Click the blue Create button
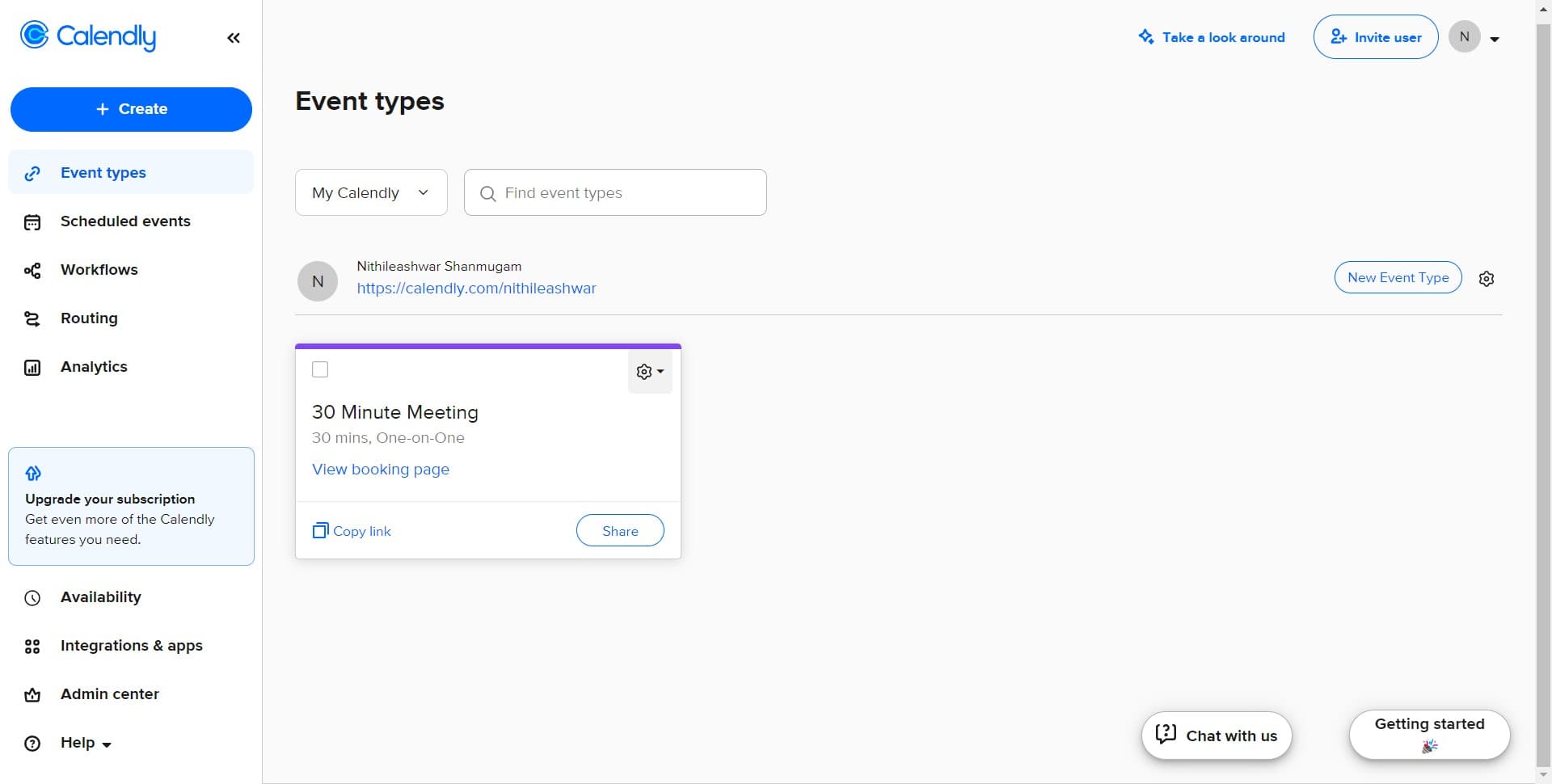The width and height of the screenshot is (1552, 784). tap(131, 109)
